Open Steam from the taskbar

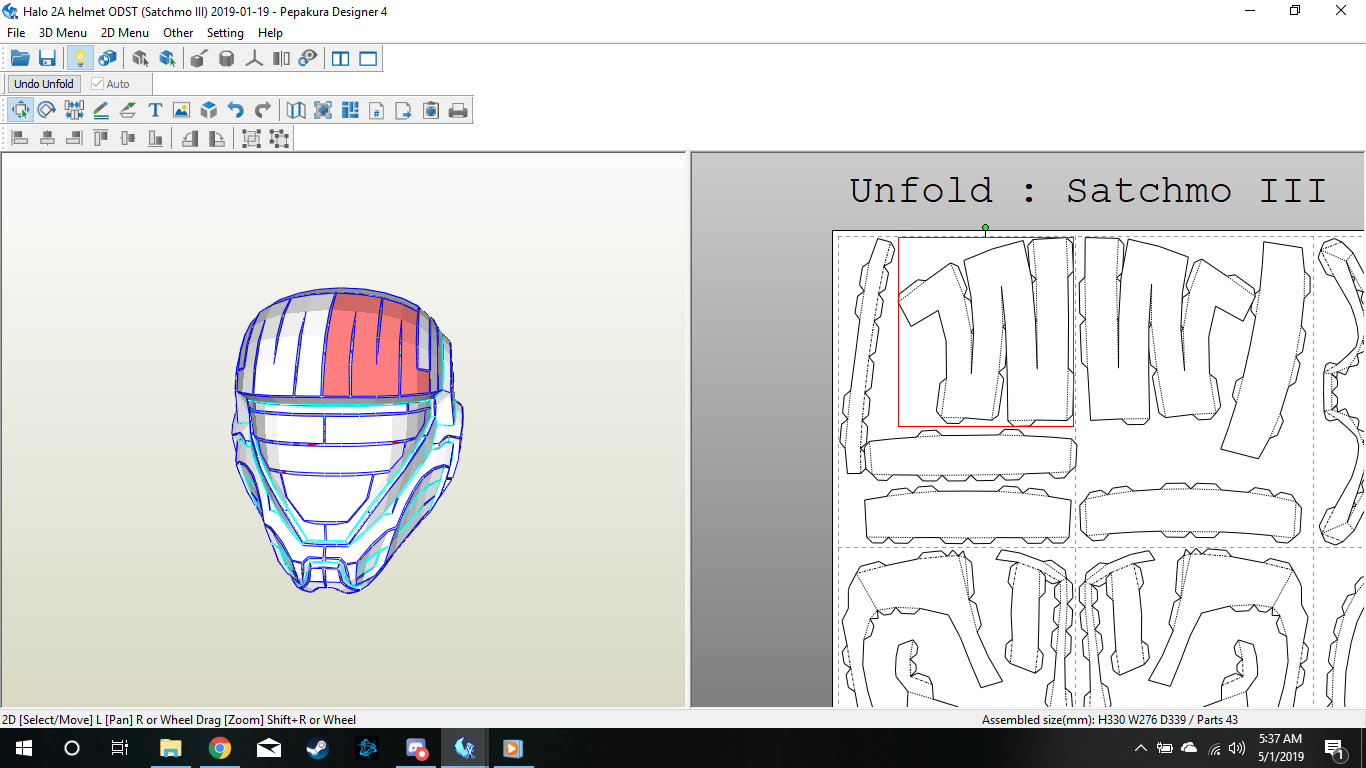point(317,748)
